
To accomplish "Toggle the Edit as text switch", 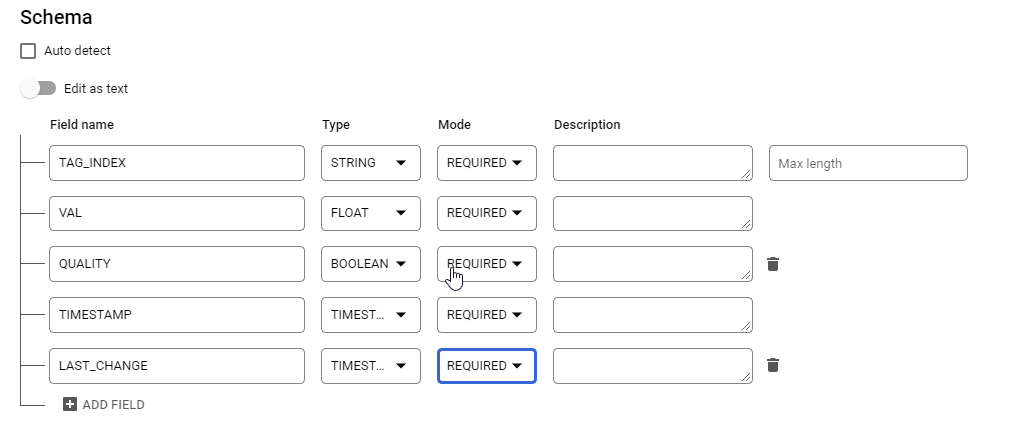I will pos(39,88).
